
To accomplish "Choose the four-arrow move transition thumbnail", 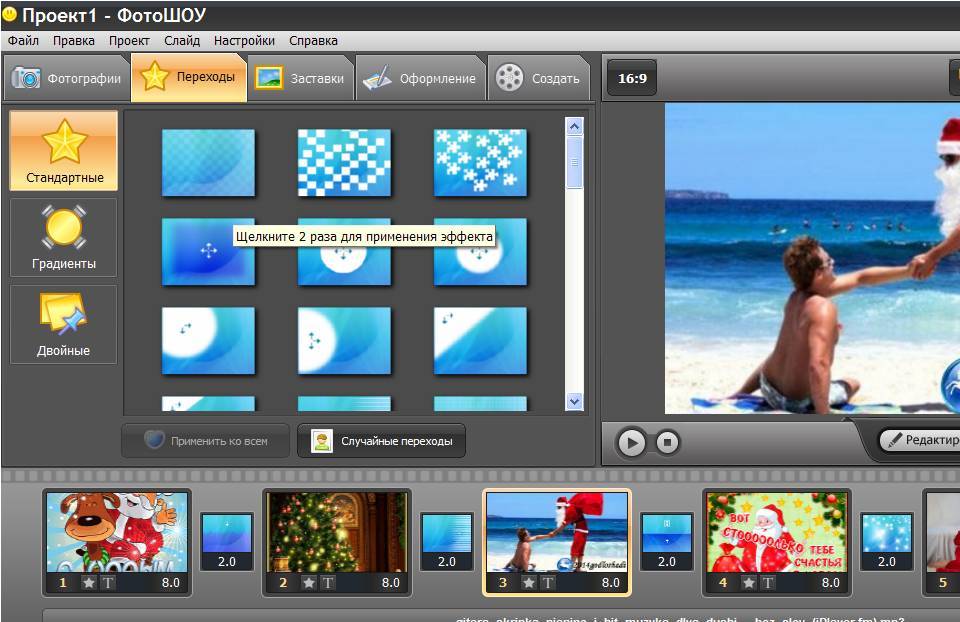I will (x=208, y=252).
